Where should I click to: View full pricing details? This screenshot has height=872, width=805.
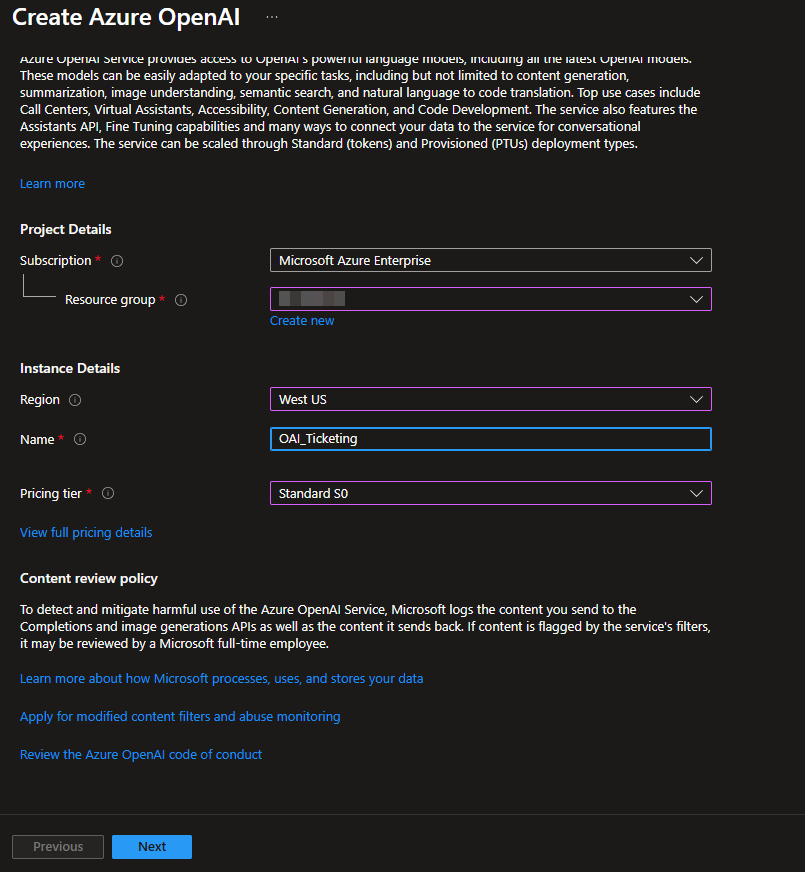tap(85, 532)
